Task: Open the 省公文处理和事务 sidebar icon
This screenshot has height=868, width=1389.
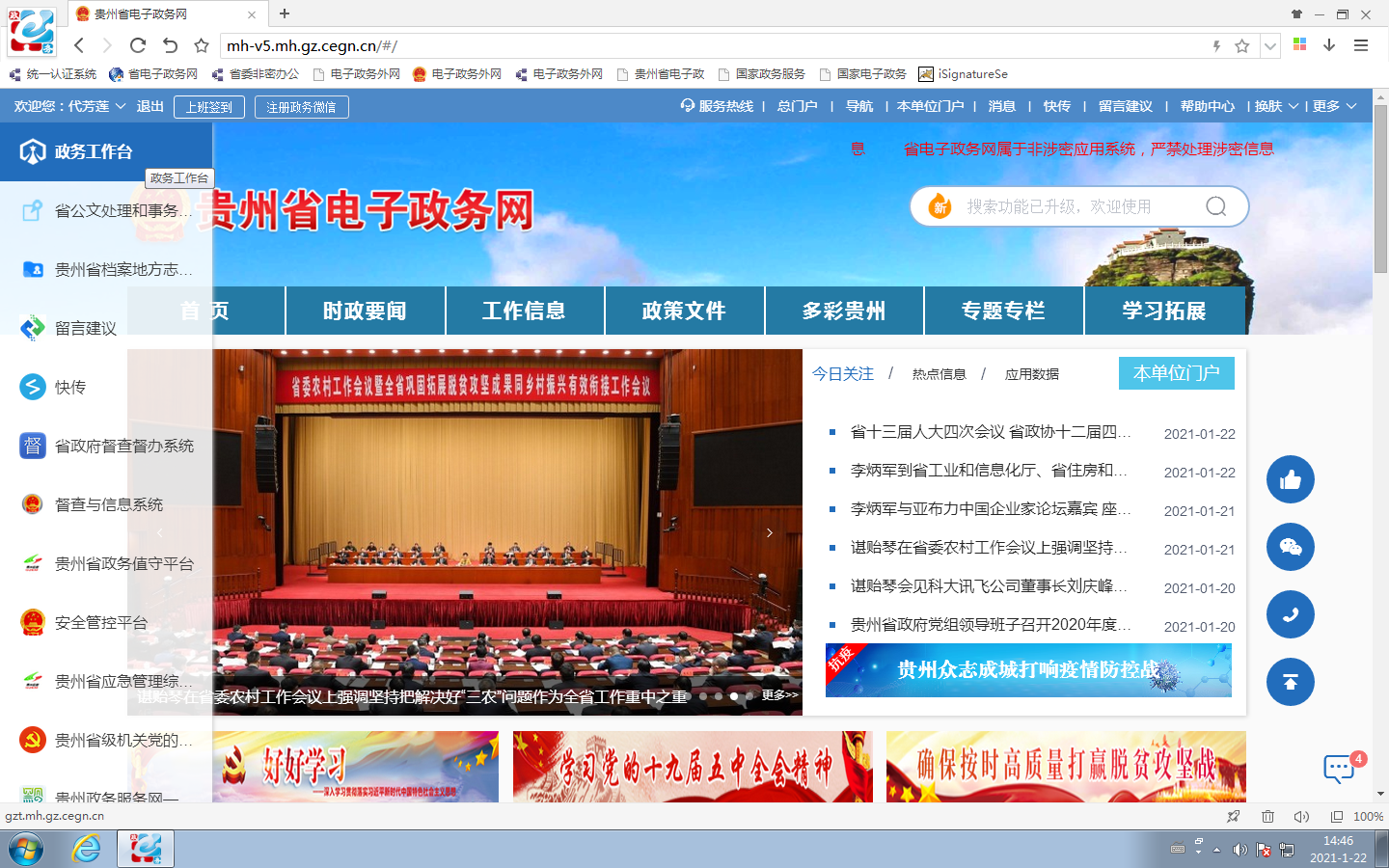Action: coord(33,211)
